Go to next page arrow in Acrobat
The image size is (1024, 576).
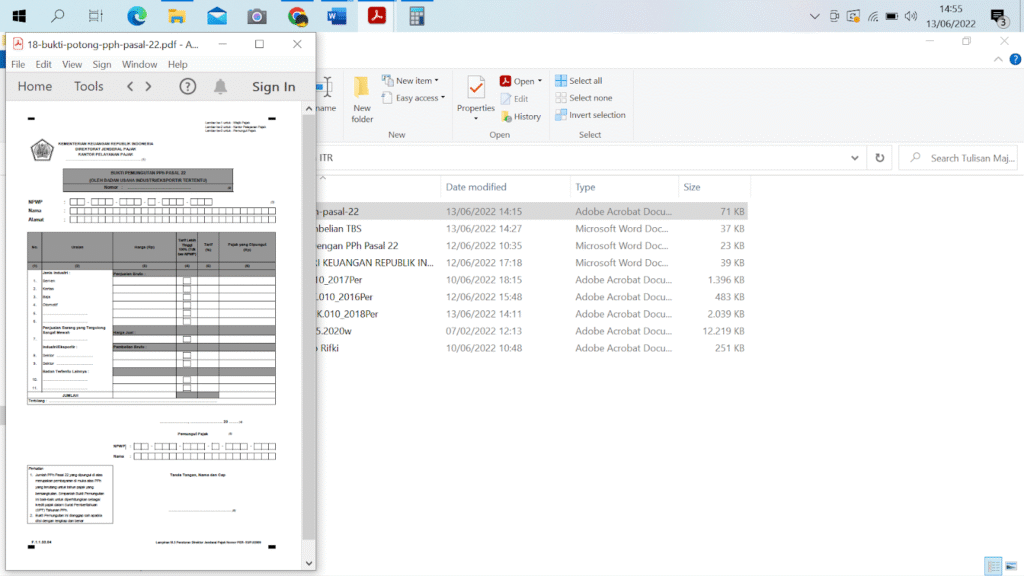(149, 87)
